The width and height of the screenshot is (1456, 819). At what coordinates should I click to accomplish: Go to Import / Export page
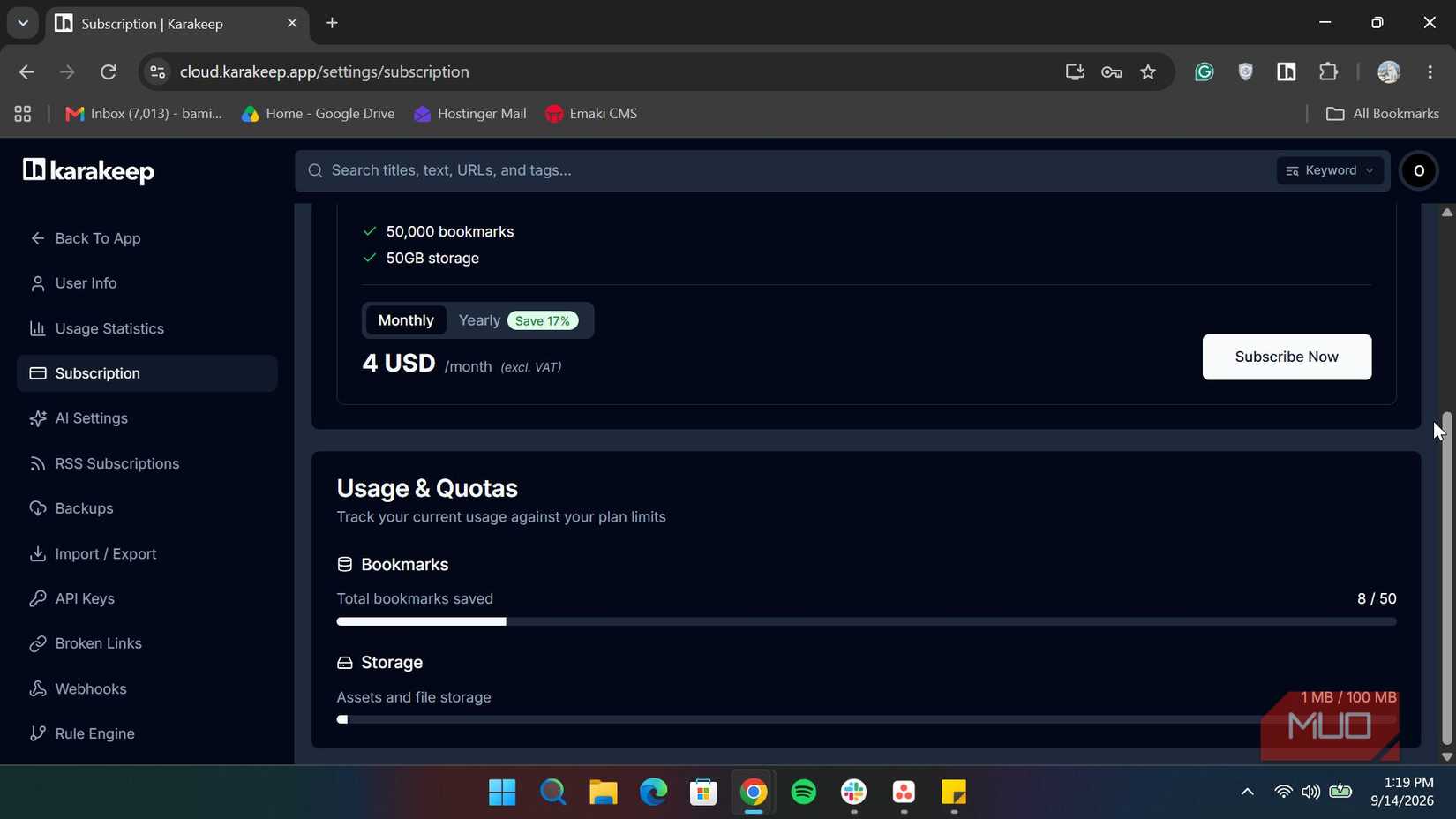[x=147, y=553]
